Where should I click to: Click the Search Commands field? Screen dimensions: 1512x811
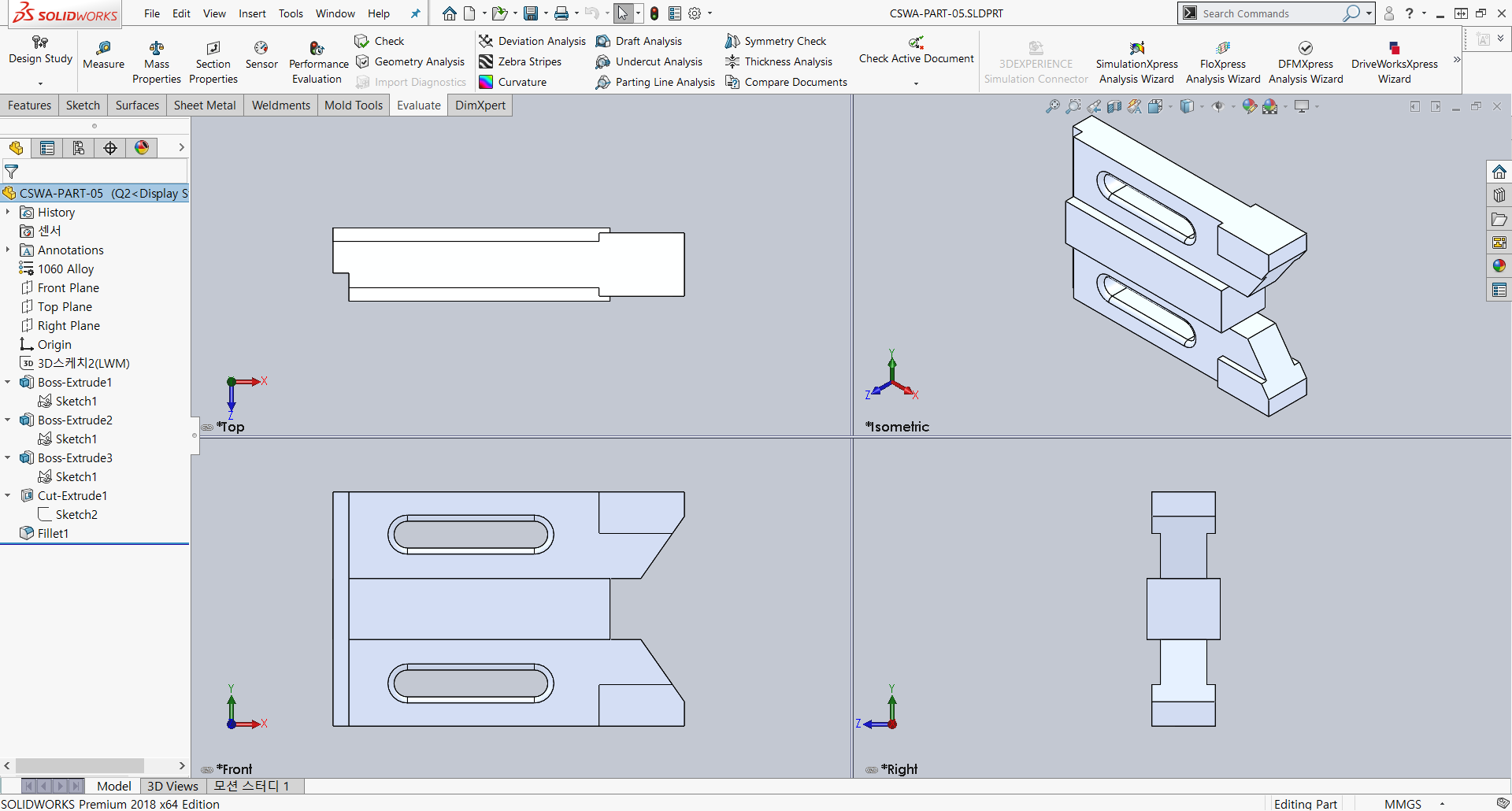click(x=1269, y=13)
